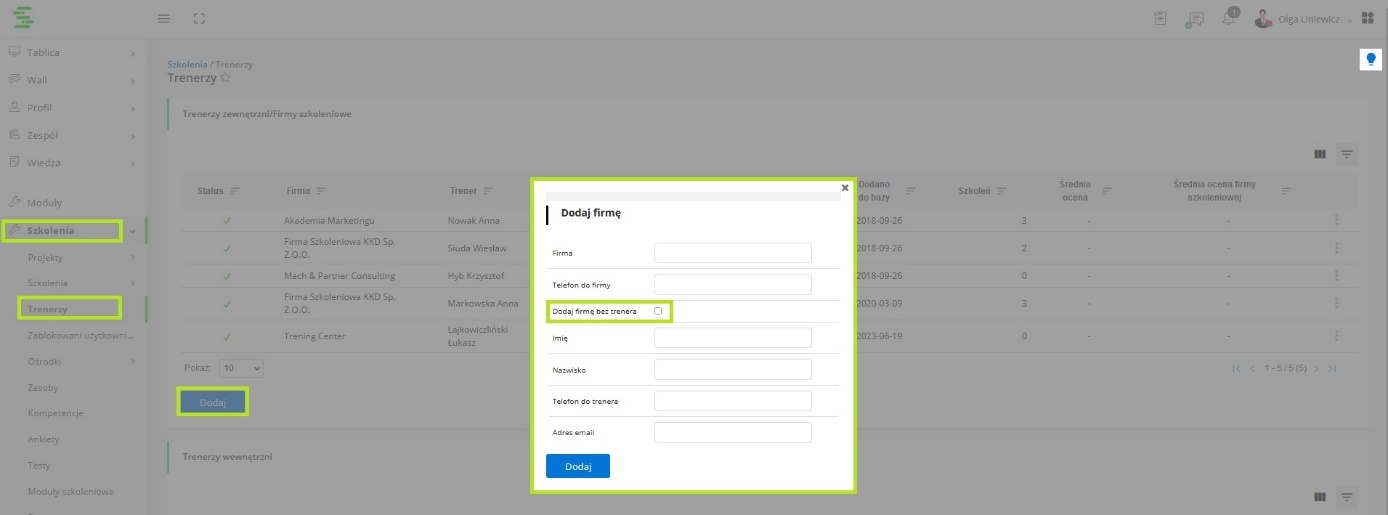This screenshot has width=1388, height=515.
Task: Collapse the Szkolenia sidebar section
Action: pyautogui.click(x=132, y=231)
